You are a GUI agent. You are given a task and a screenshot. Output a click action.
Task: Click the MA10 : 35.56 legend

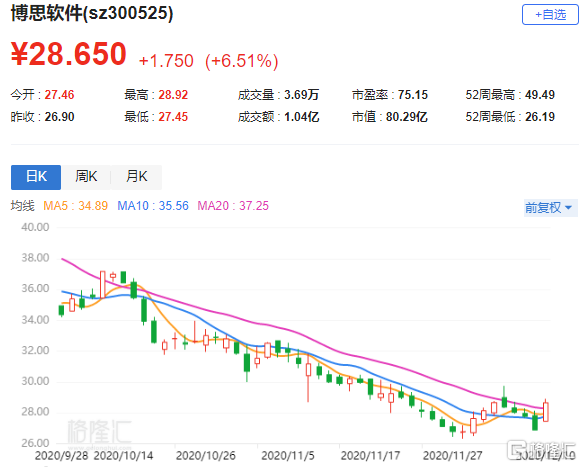click(153, 206)
